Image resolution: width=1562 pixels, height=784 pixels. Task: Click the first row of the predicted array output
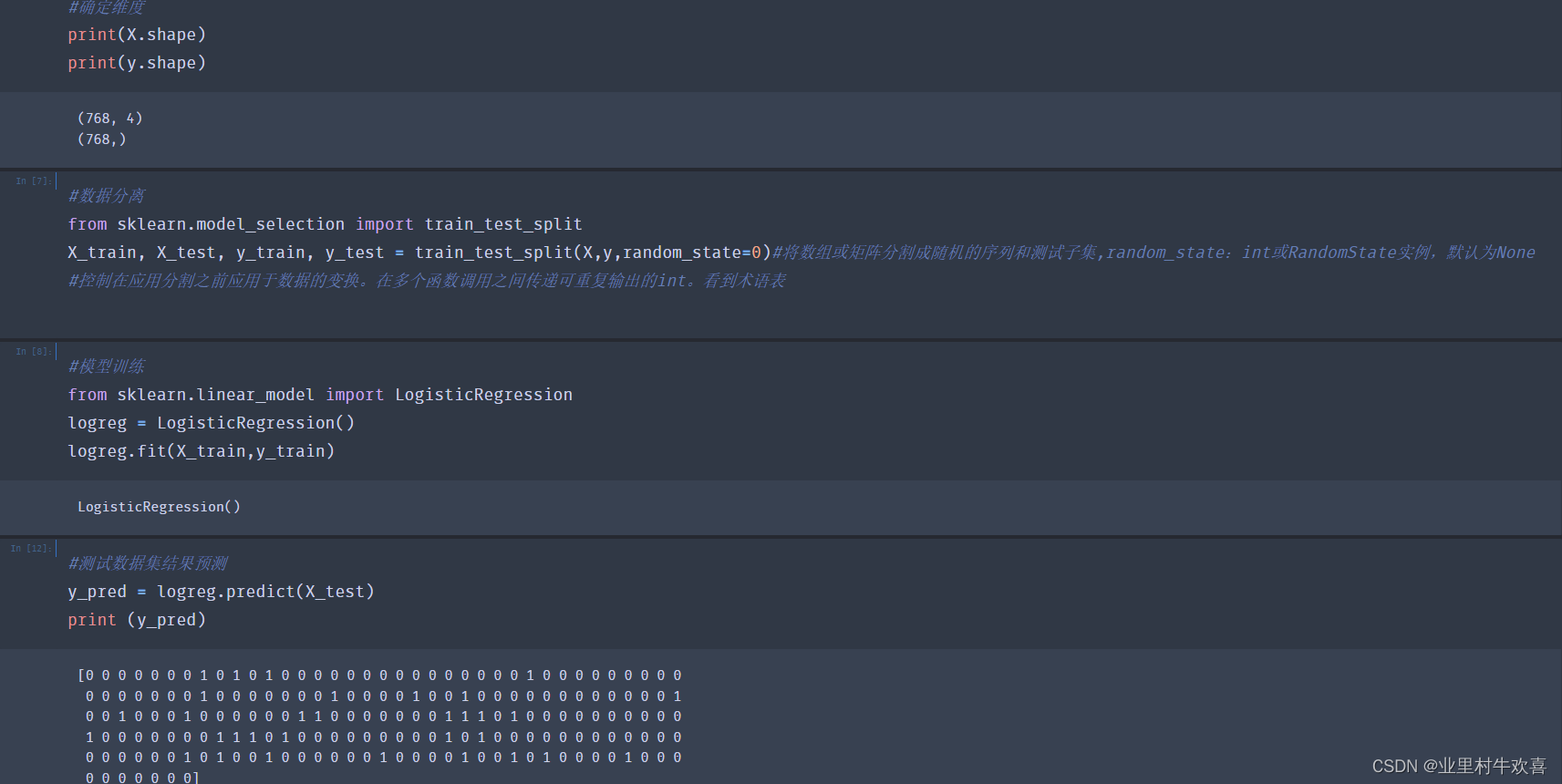click(380, 676)
